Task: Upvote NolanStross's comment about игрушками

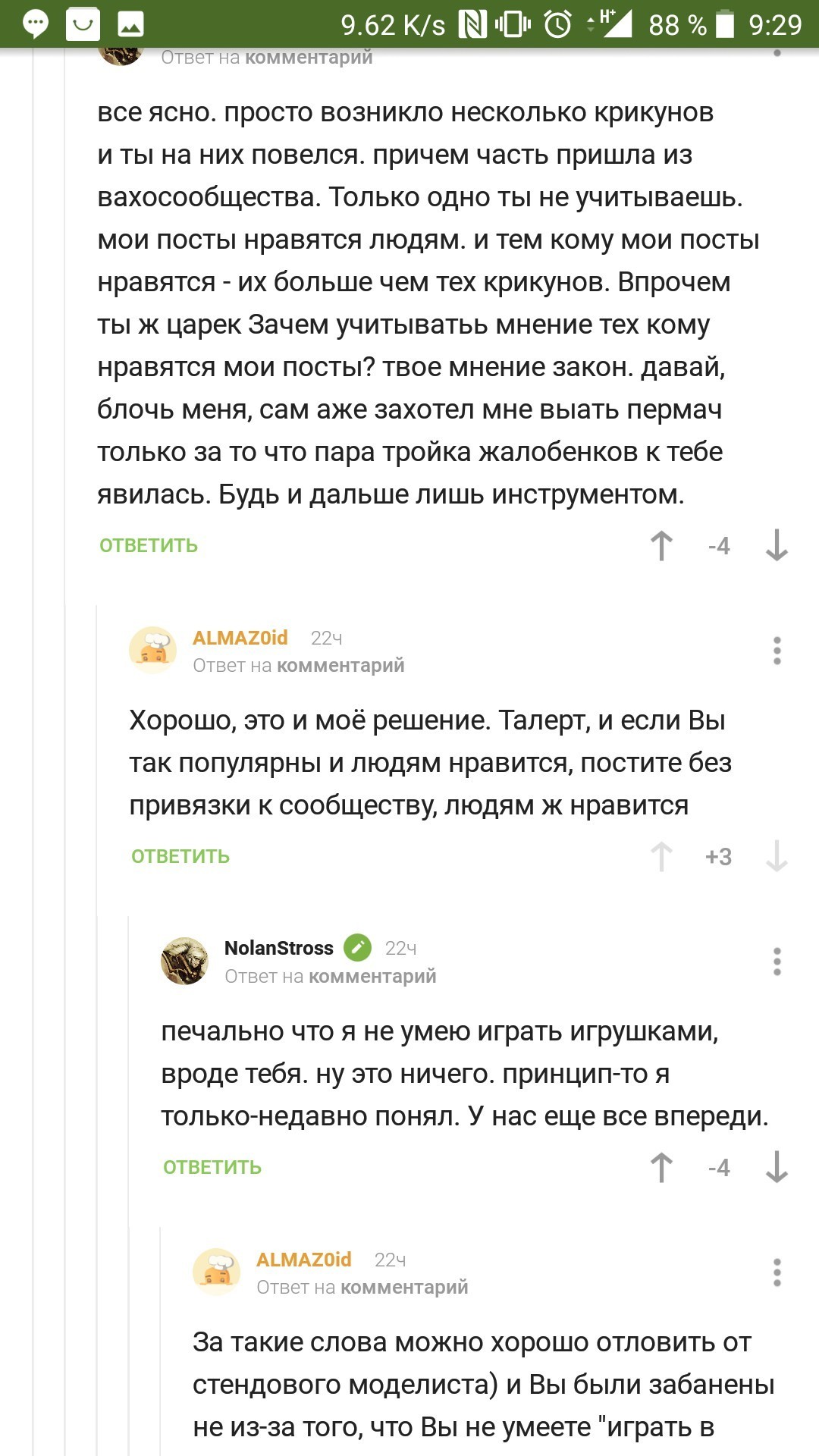Action: point(661,1168)
